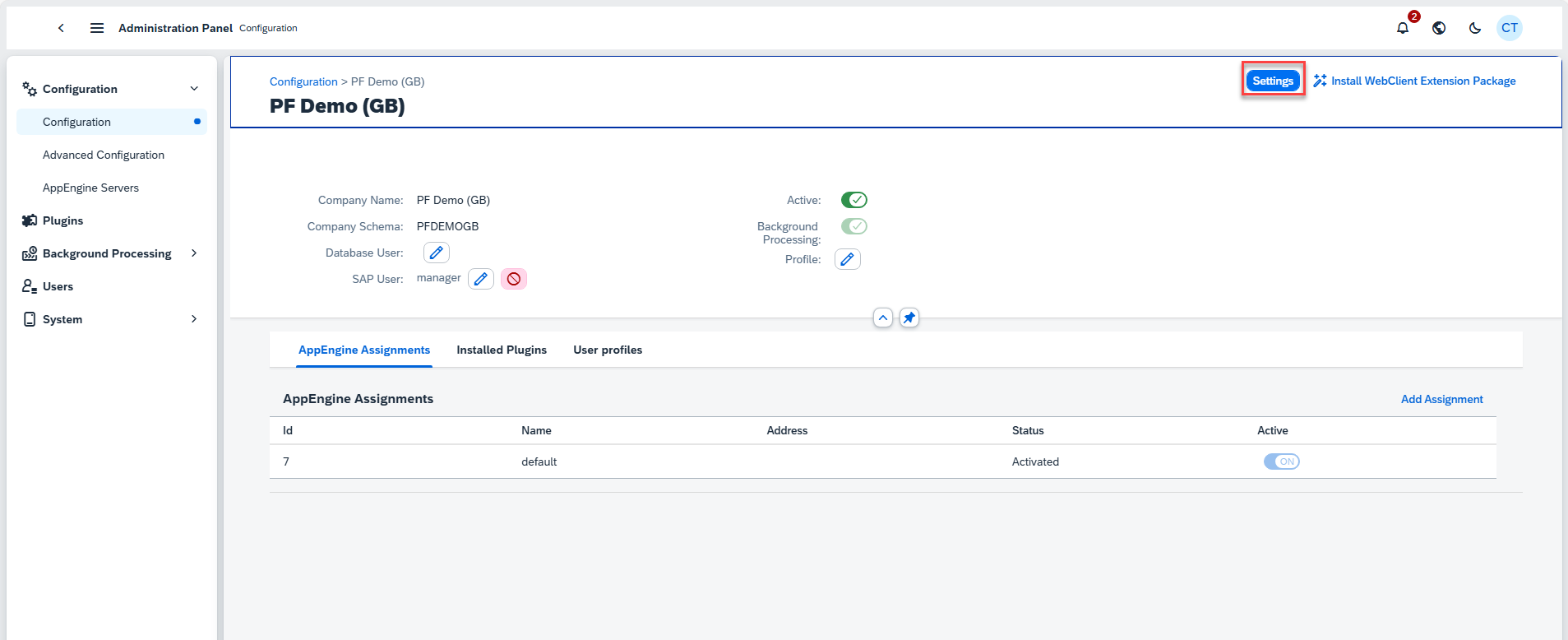Click the PF Demo (GB) page title
The image size is (1568, 640).
pos(337,106)
